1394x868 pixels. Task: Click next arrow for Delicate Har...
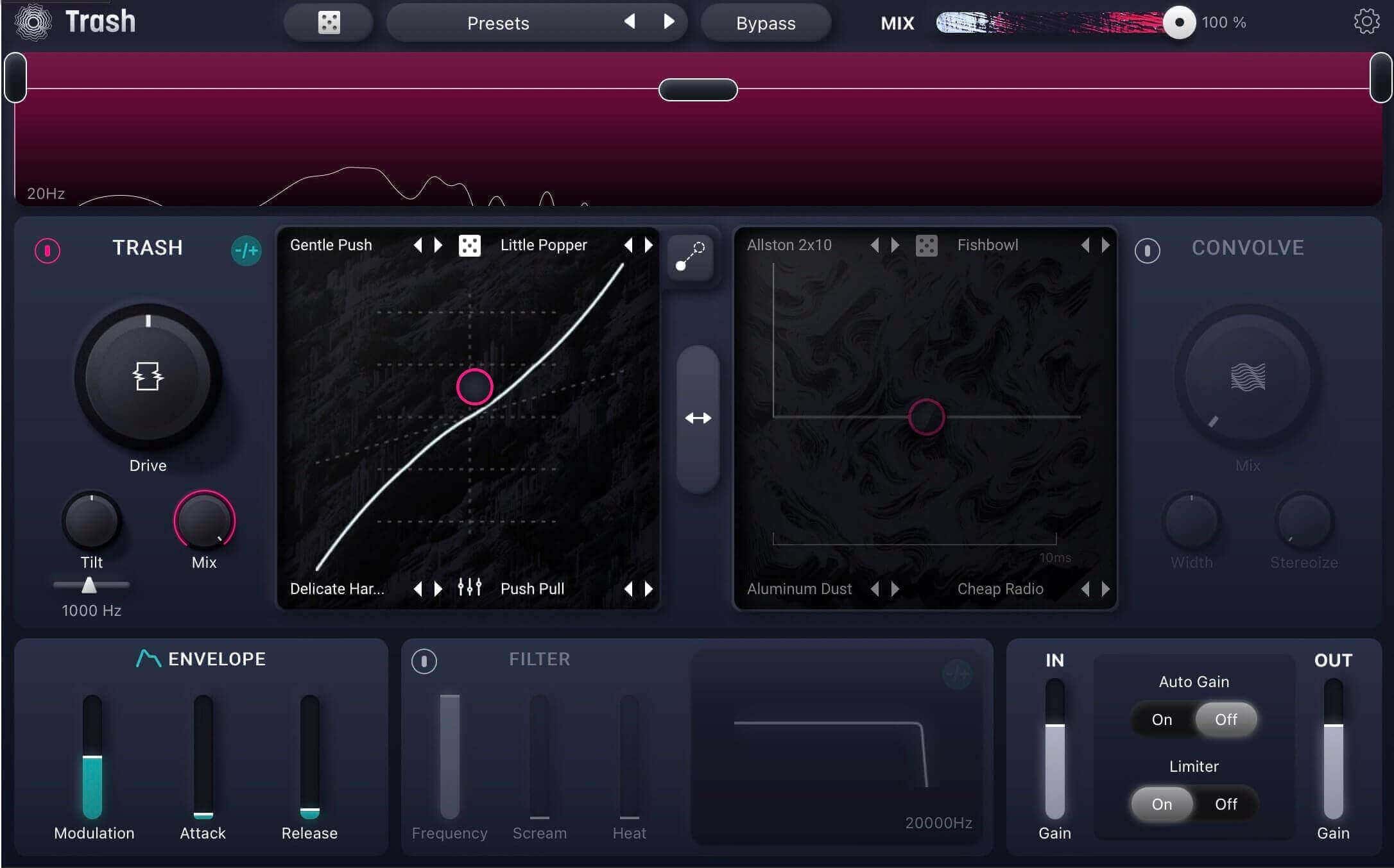438,589
